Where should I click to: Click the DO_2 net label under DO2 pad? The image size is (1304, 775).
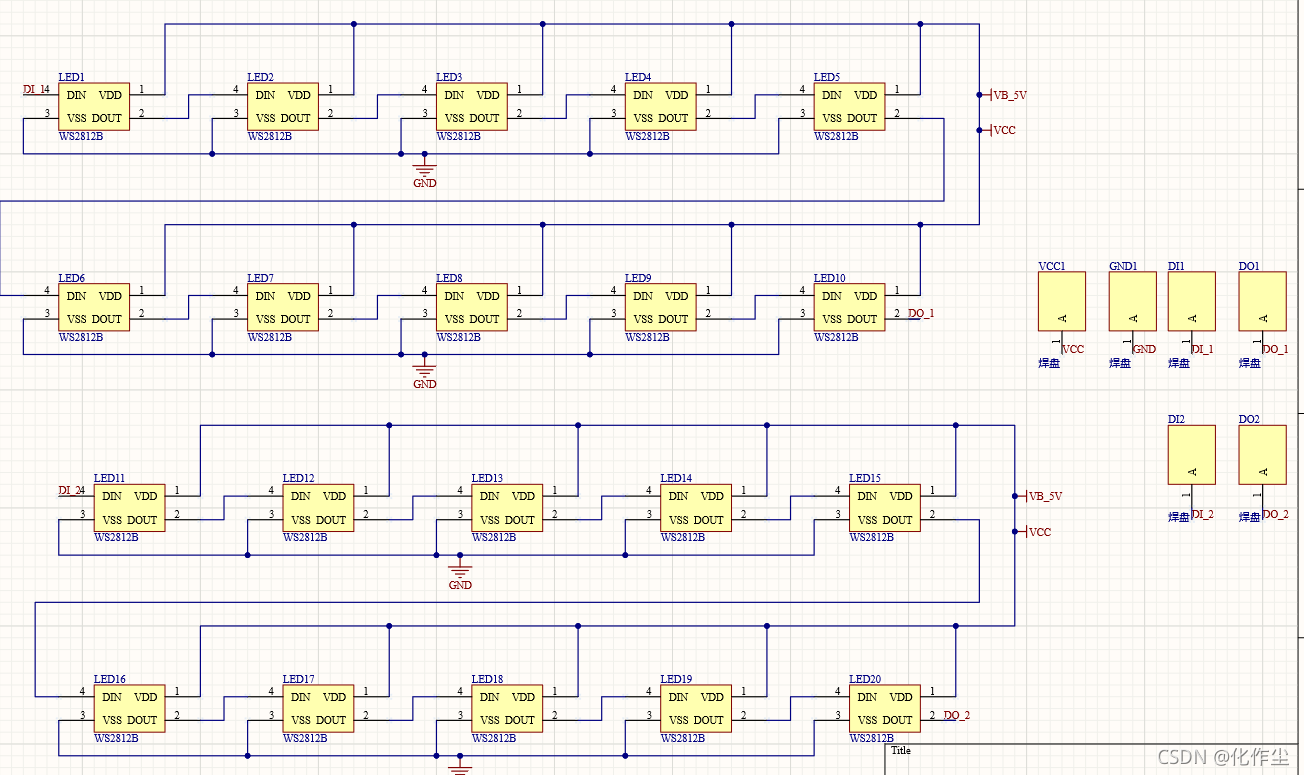click(x=1276, y=514)
